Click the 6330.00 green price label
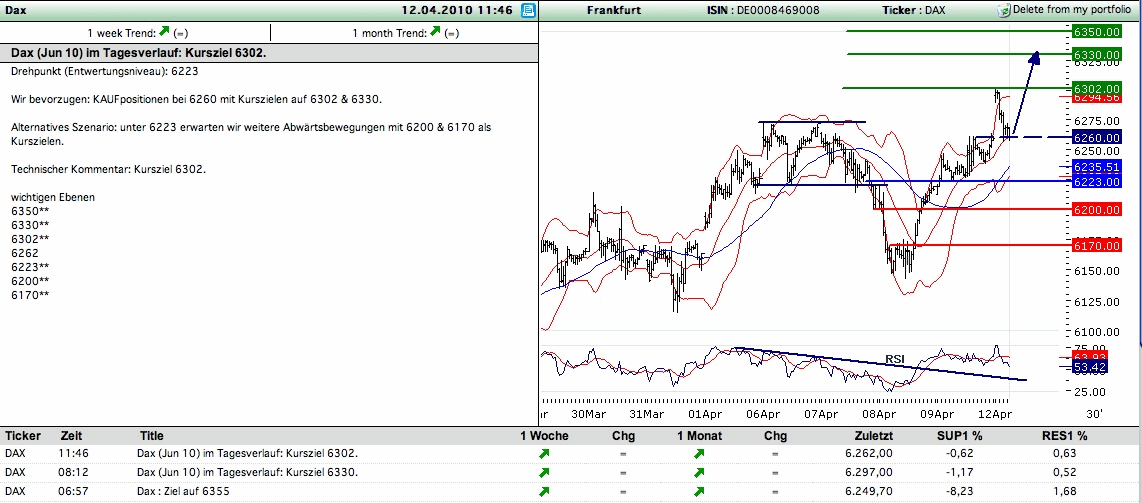Screen dimensions: 1142x503 1096,55
